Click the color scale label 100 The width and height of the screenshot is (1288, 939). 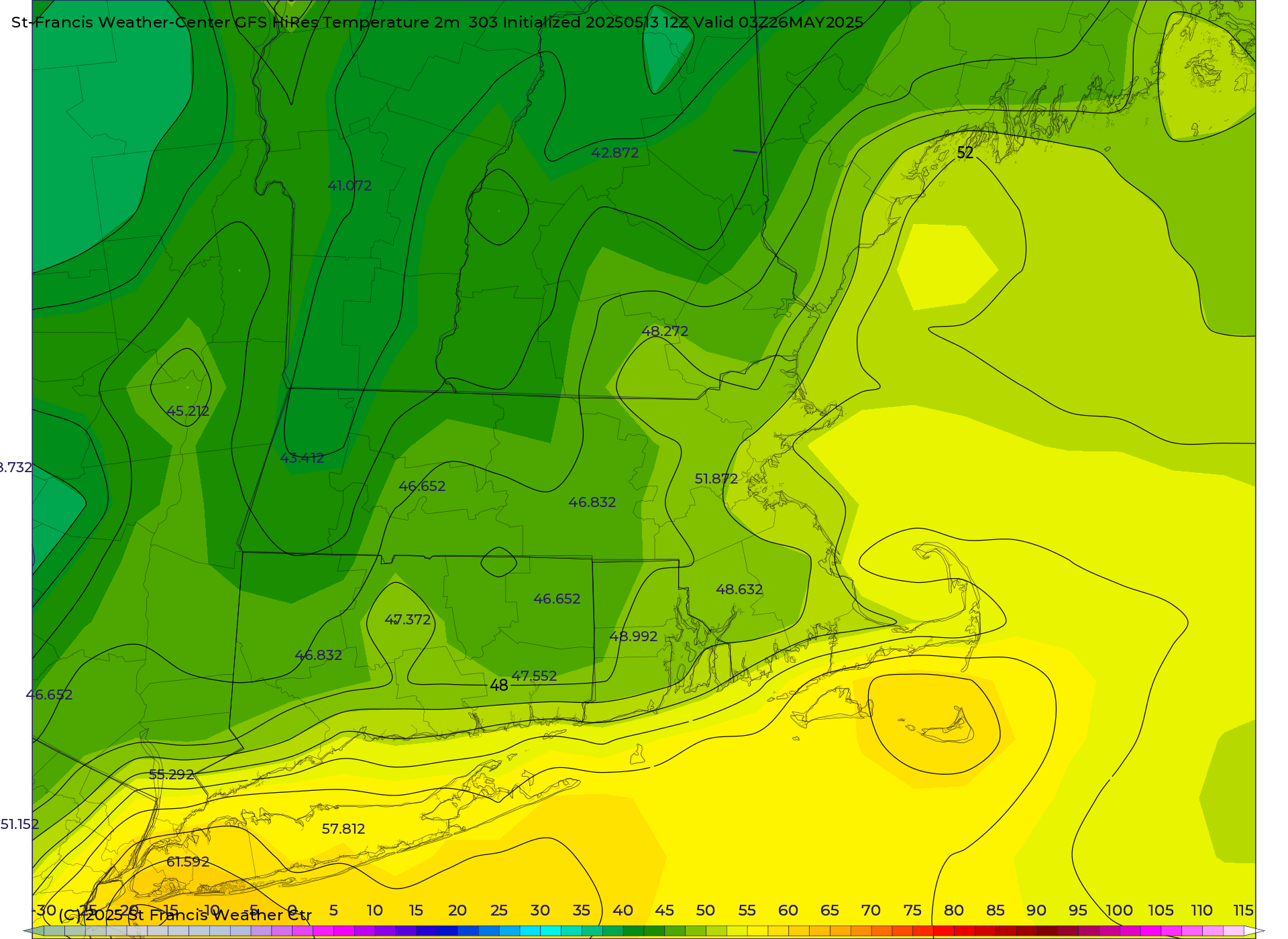(x=1120, y=910)
